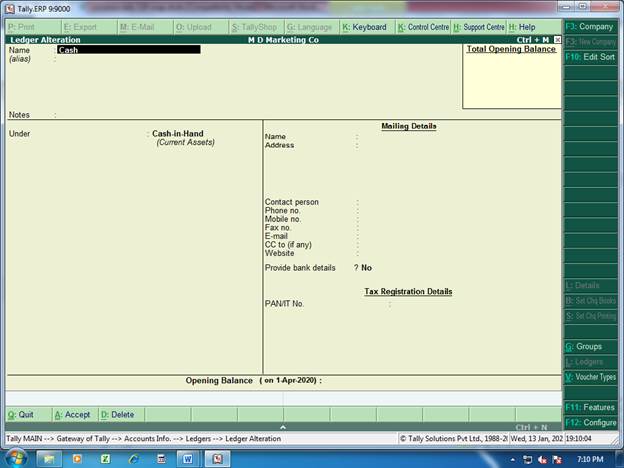Close the Ledger Alteration panel with X
The width and height of the screenshot is (624, 468).
click(x=557, y=39)
